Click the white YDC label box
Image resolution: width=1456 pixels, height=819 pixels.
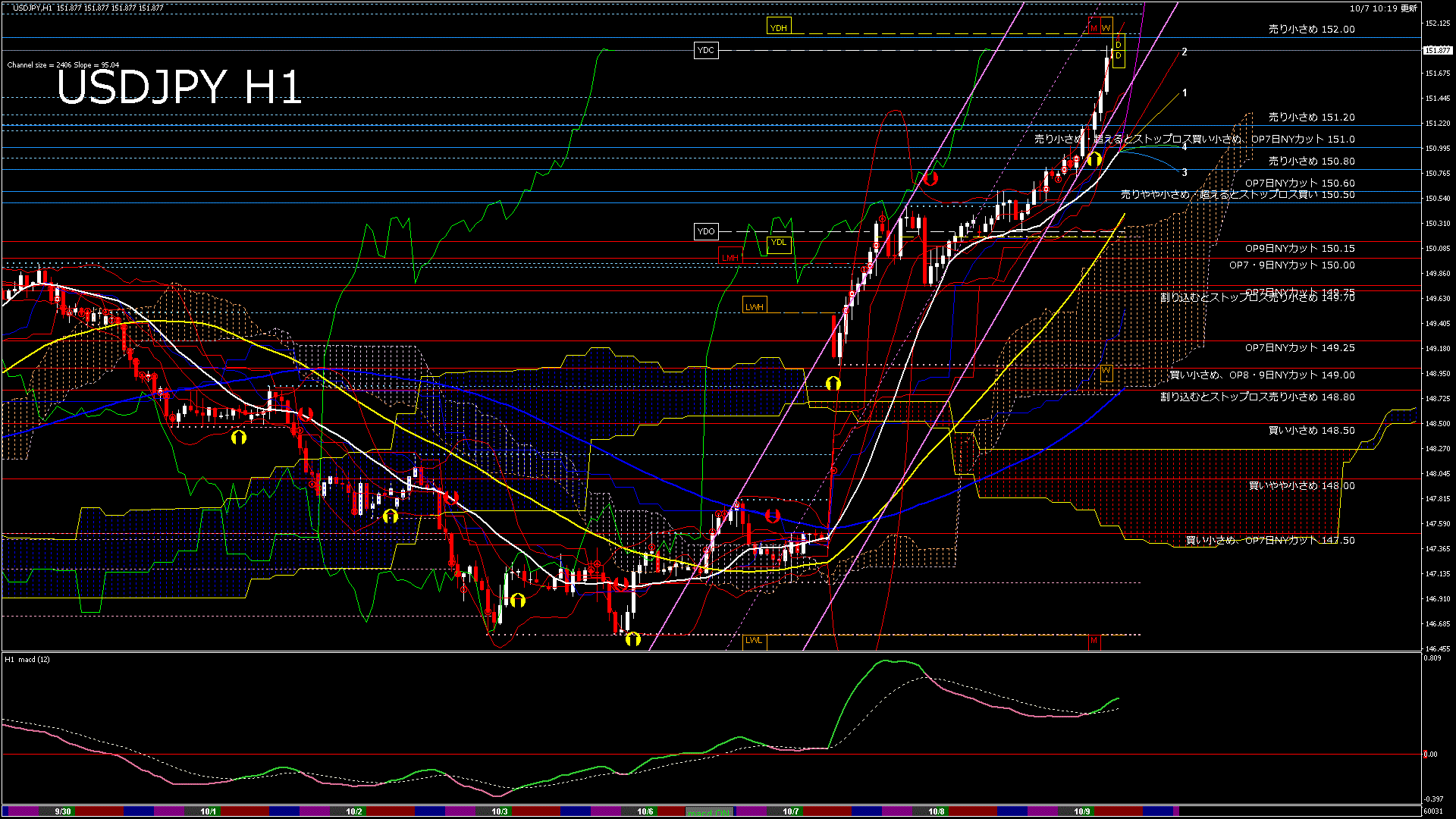click(705, 50)
